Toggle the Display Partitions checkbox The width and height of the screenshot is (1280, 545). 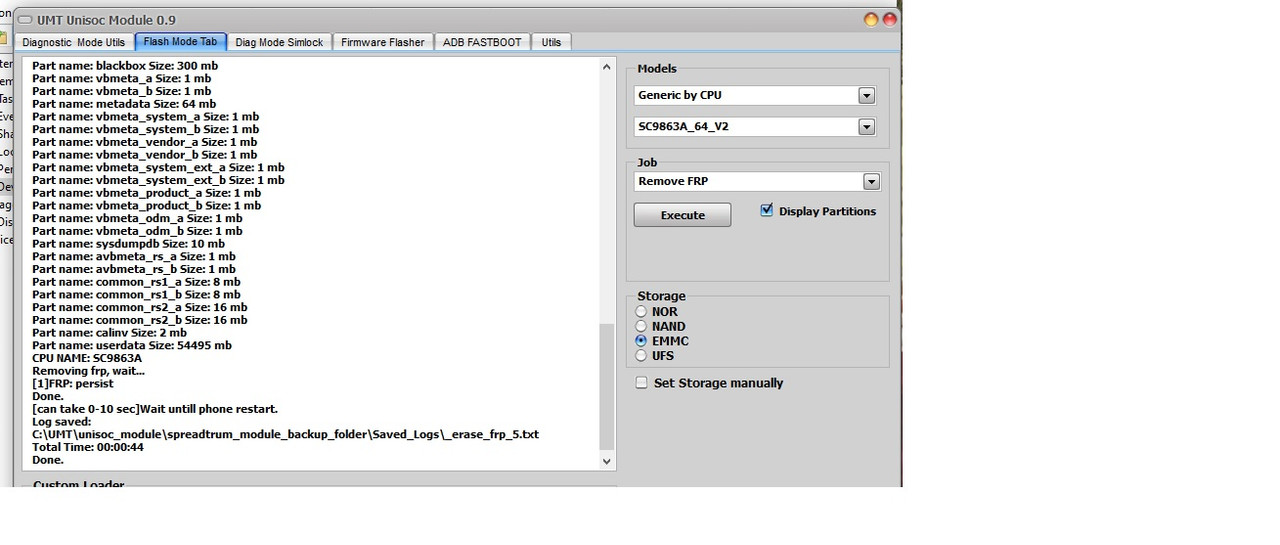coord(767,211)
